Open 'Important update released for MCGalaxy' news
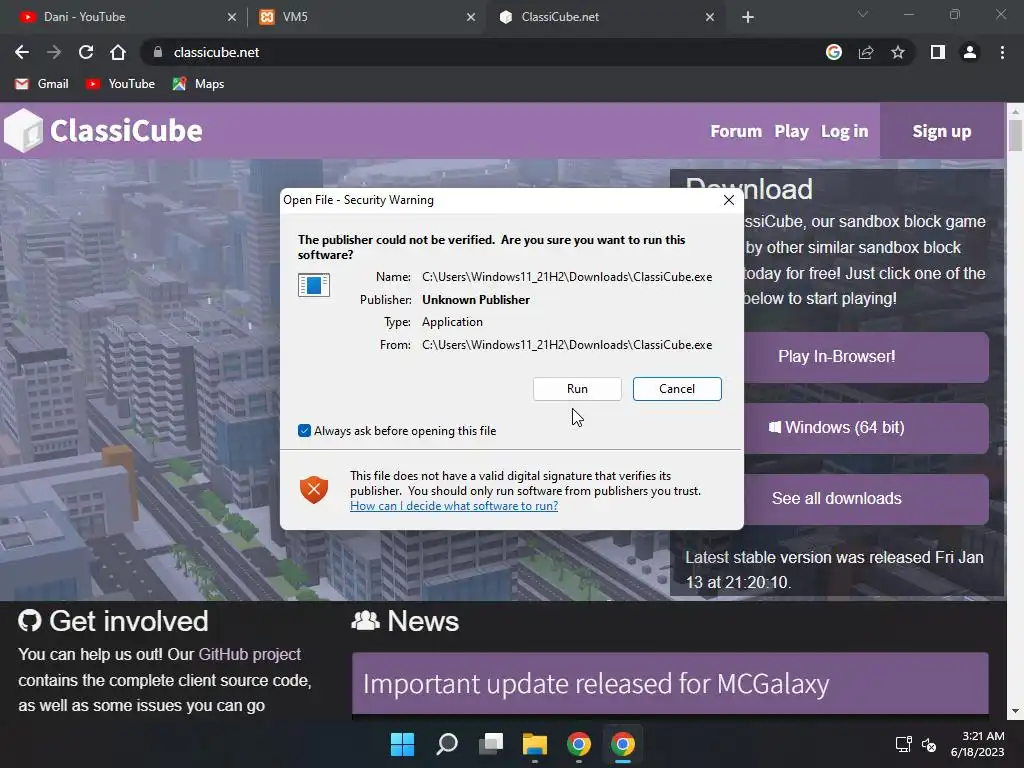 [x=596, y=684]
